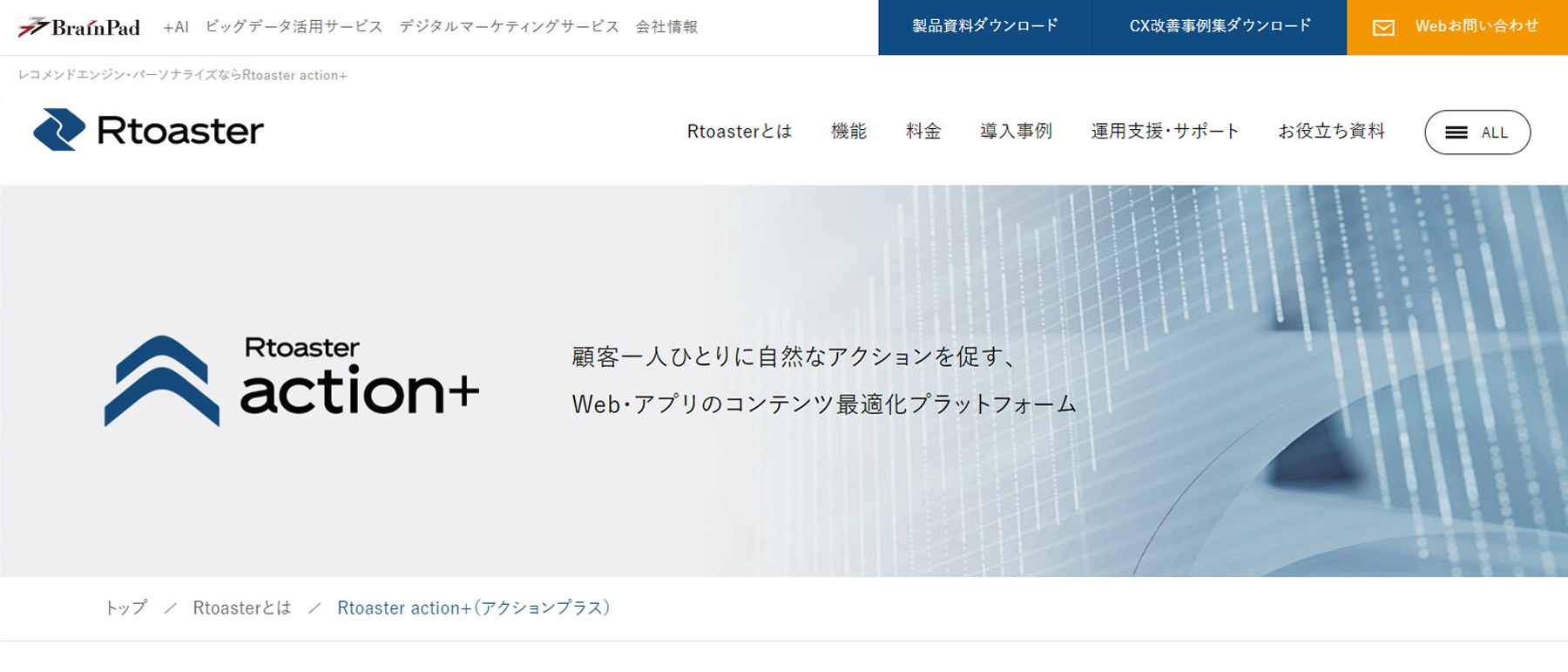This screenshot has height=672, width=1568.
Task: Click 製品資料ダウンロード button
Action: [985, 27]
